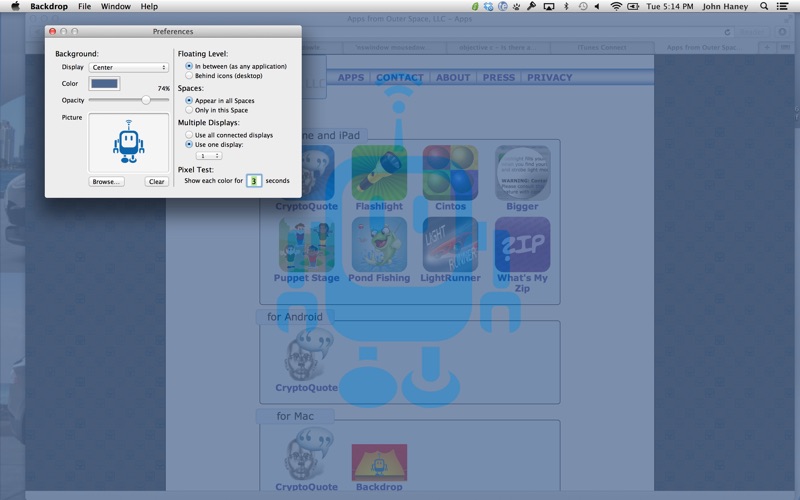Open the Bluetooth menu
800x500 pixels.
[566, 6]
